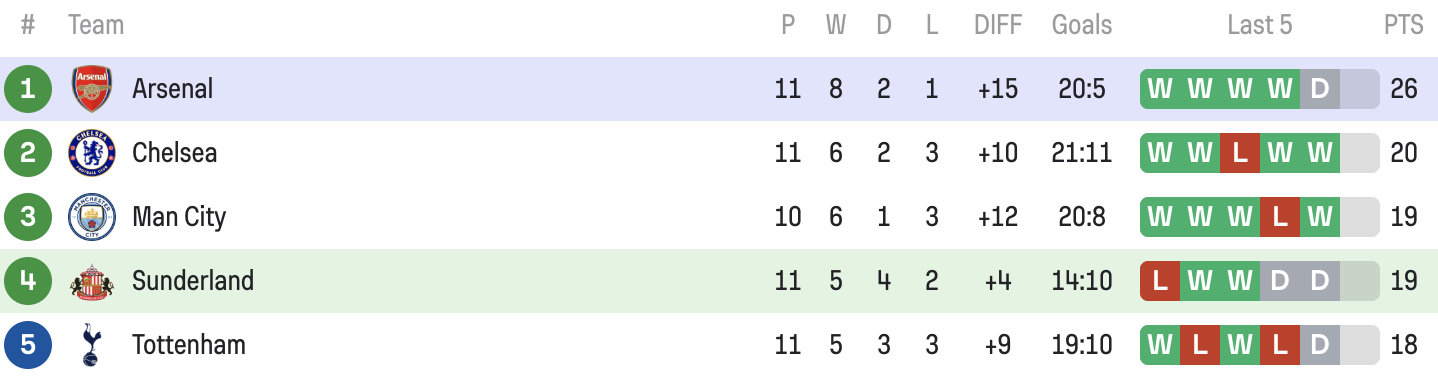Open the Arsenal team link

click(x=173, y=89)
